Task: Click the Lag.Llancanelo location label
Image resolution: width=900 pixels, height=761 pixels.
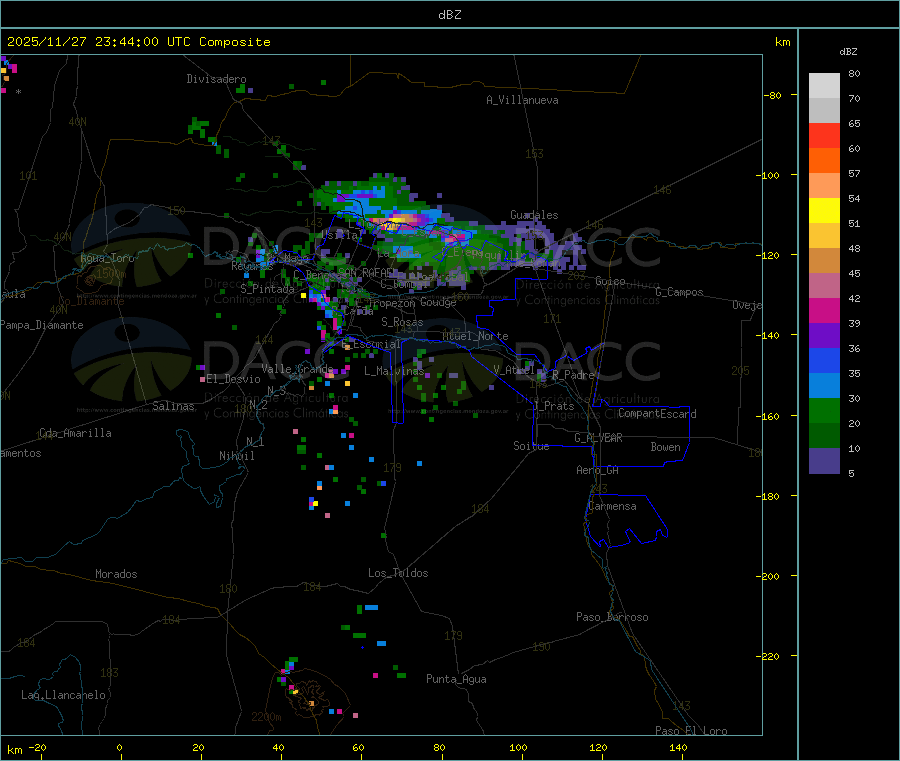Action: pos(63,695)
